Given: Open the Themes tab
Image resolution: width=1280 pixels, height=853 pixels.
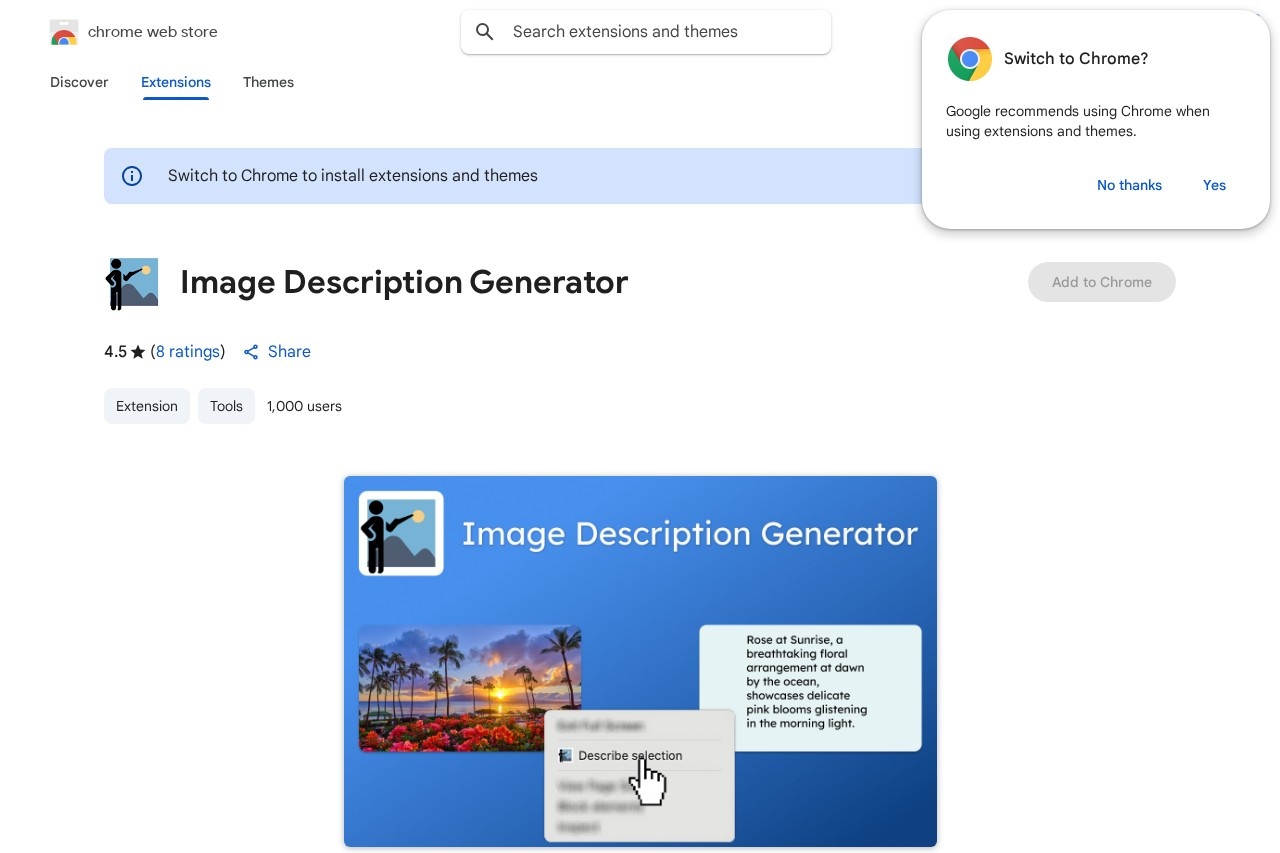Looking at the screenshot, I should point(268,82).
